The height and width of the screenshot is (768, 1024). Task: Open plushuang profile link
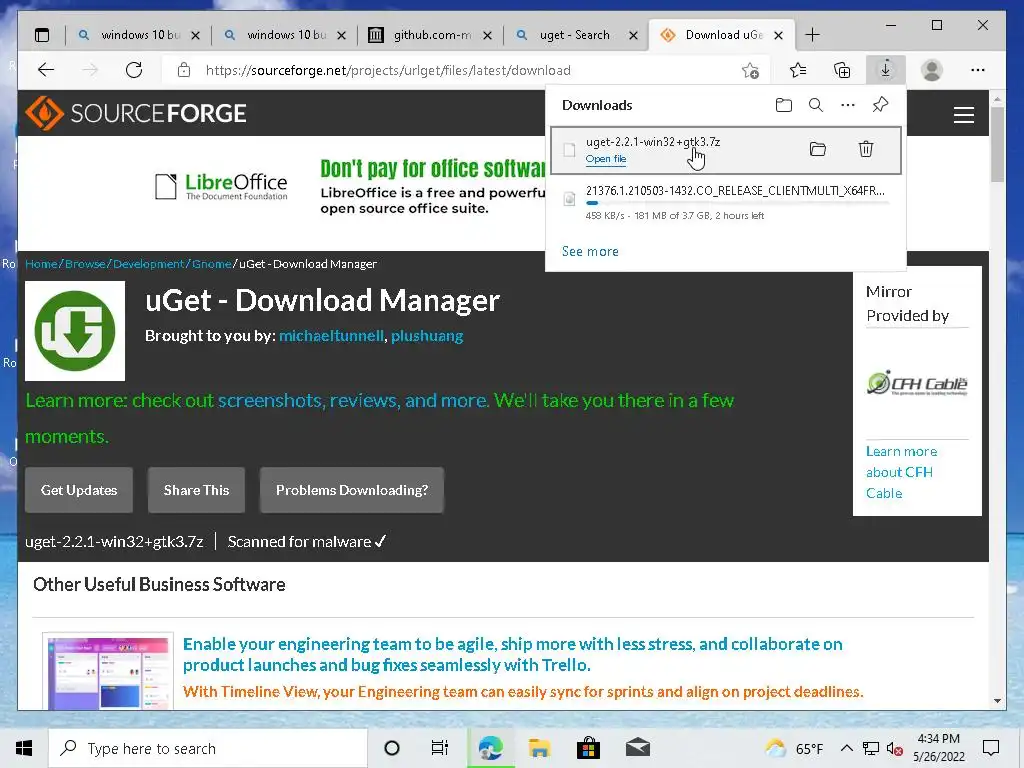[427, 336]
